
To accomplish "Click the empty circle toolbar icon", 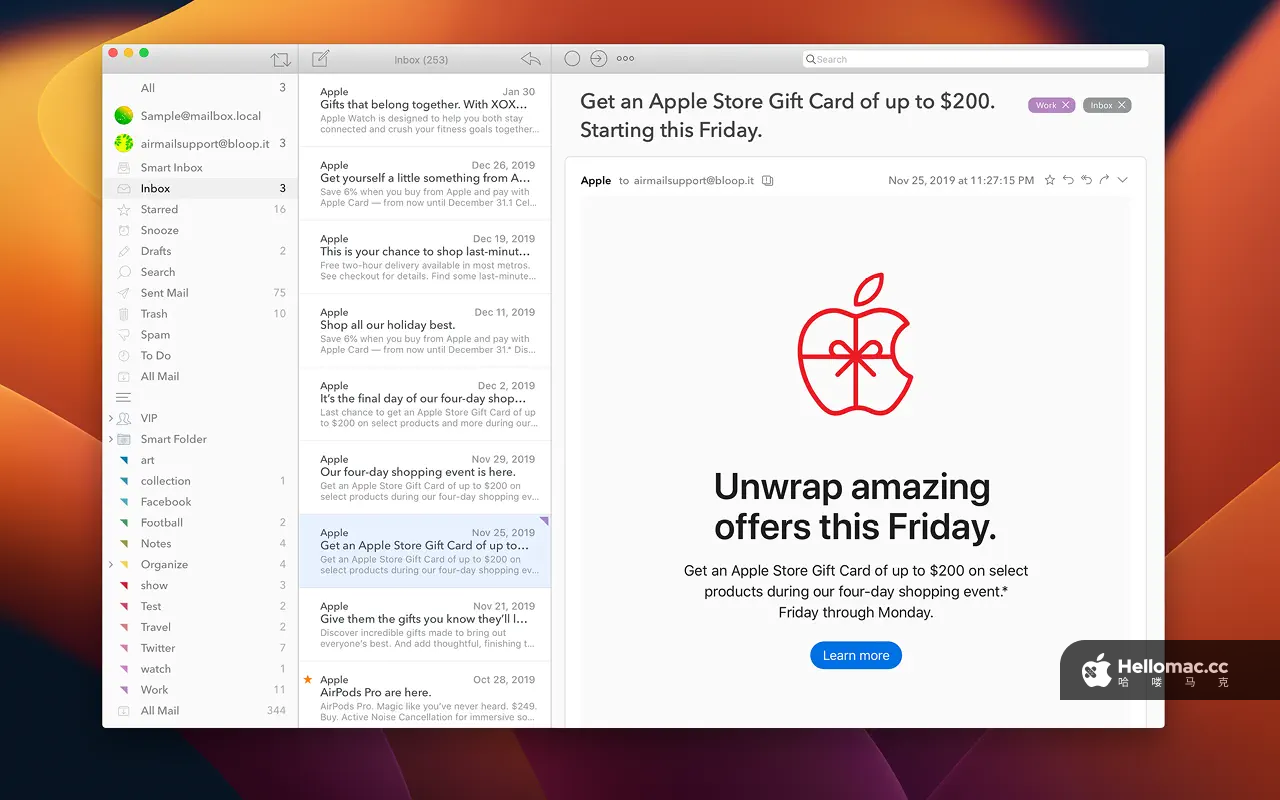I will pos(572,59).
